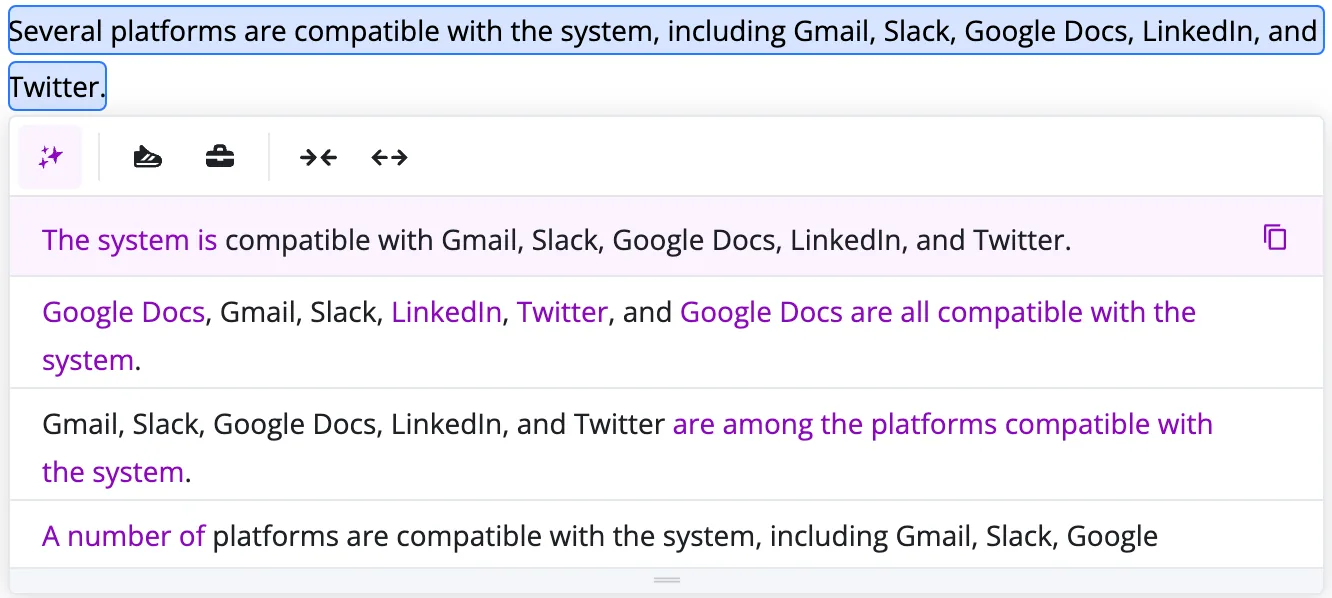Click the highlighted word "Twitter." in the original text

(57, 87)
